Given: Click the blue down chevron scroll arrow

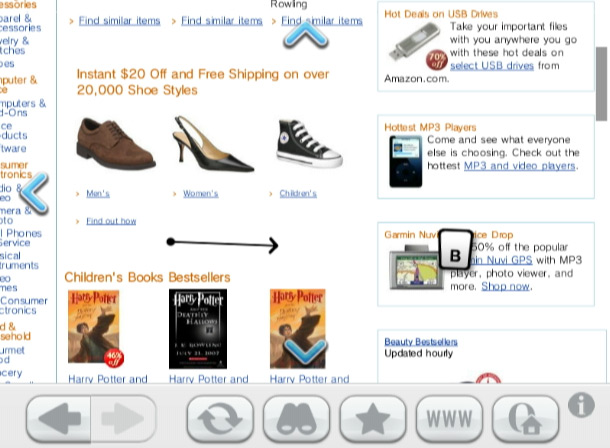Looking at the screenshot, I should [306, 352].
